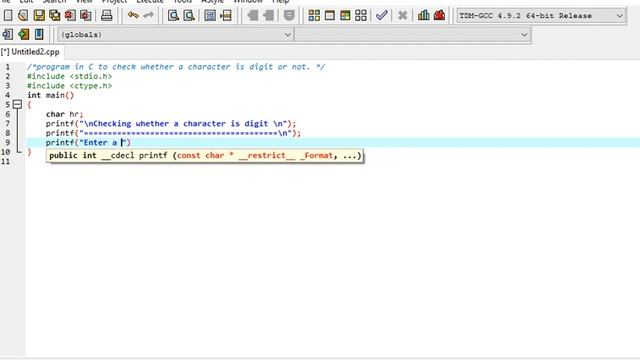The image size is (640, 360).
Task: Compile and run the program
Action: tap(345, 16)
